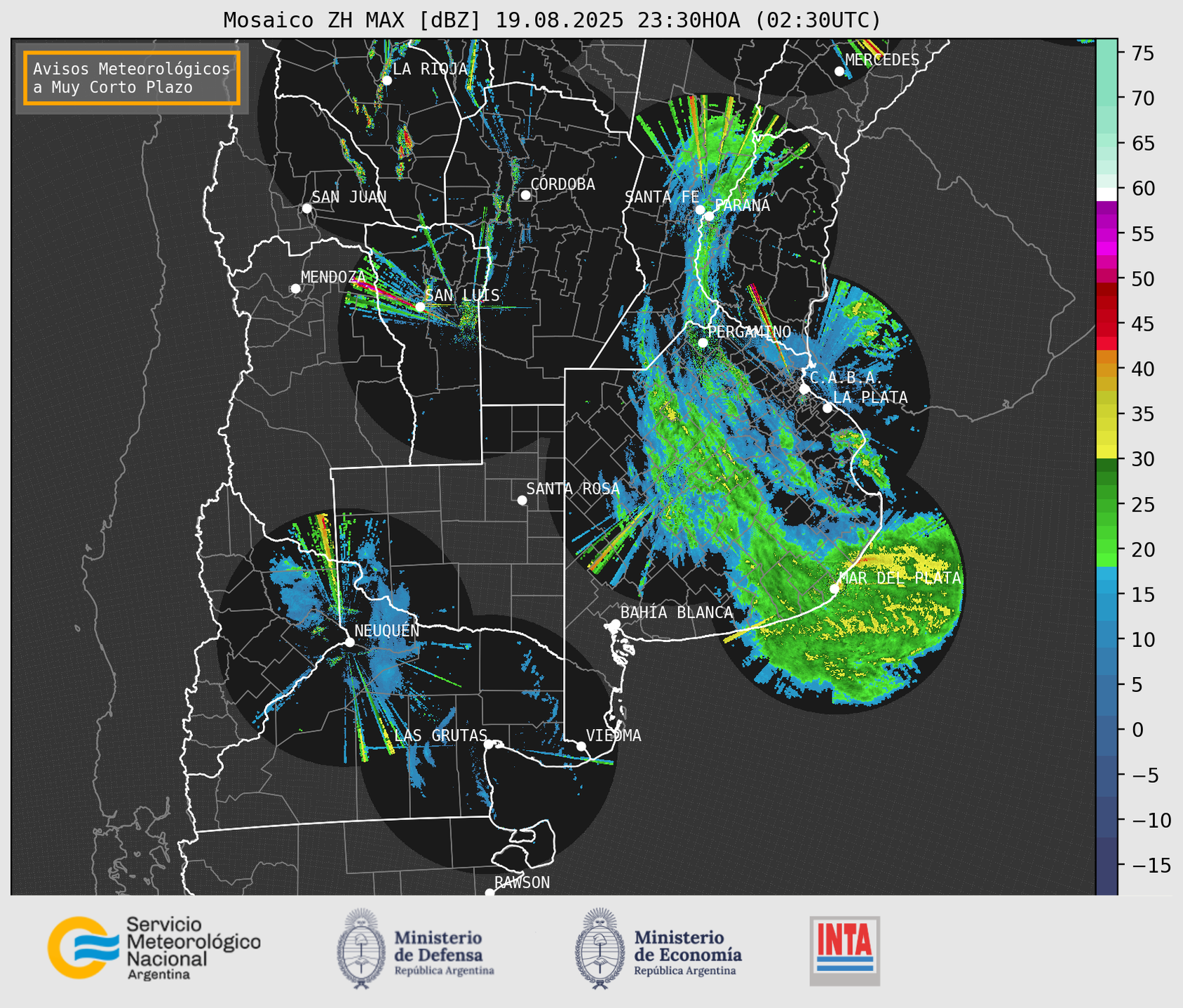This screenshot has width=1183, height=1008.
Task: Click the C.A.B.A. city marker dot
Action: 804,389
